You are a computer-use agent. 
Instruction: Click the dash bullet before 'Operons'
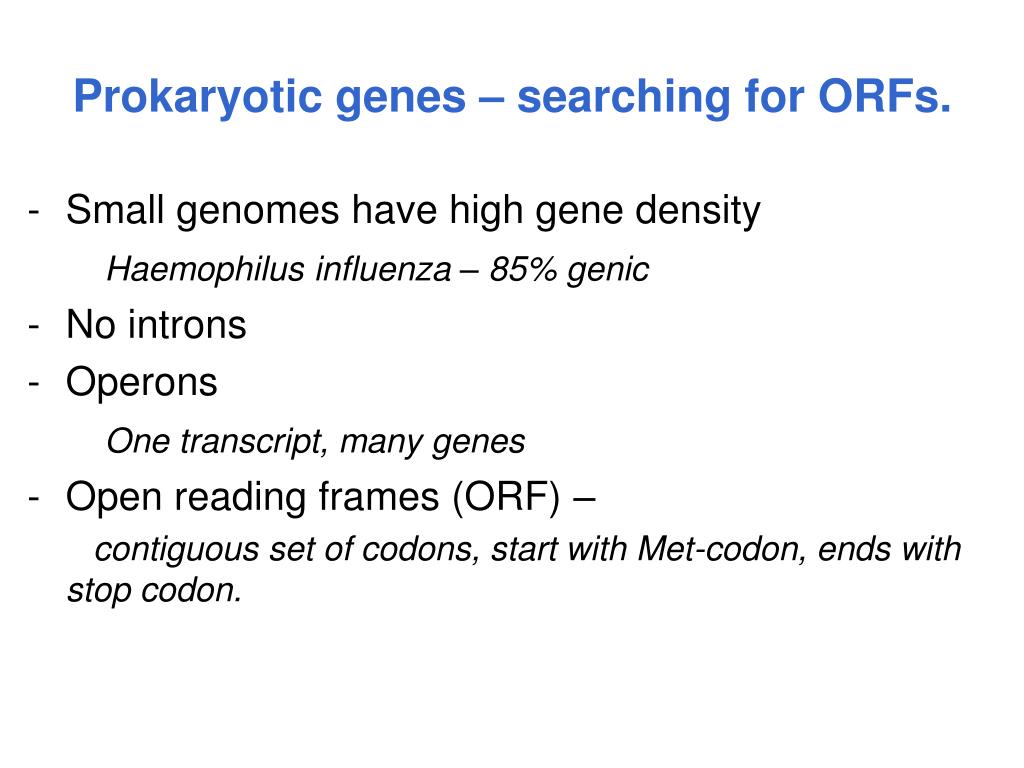pyautogui.click(x=34, y=384)
